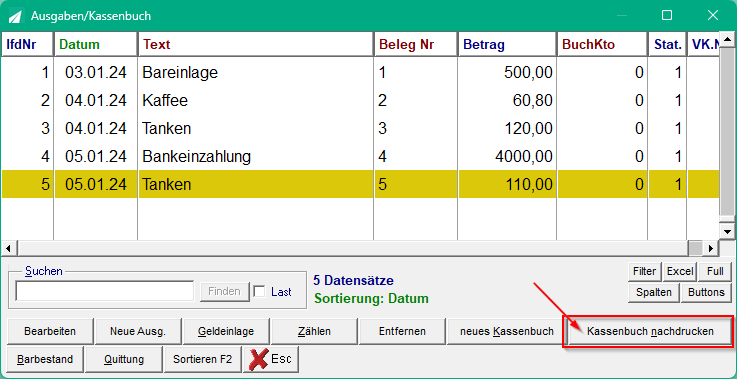737x379 pixels.
Task: Click the amount 110,00
Action: 528,184
